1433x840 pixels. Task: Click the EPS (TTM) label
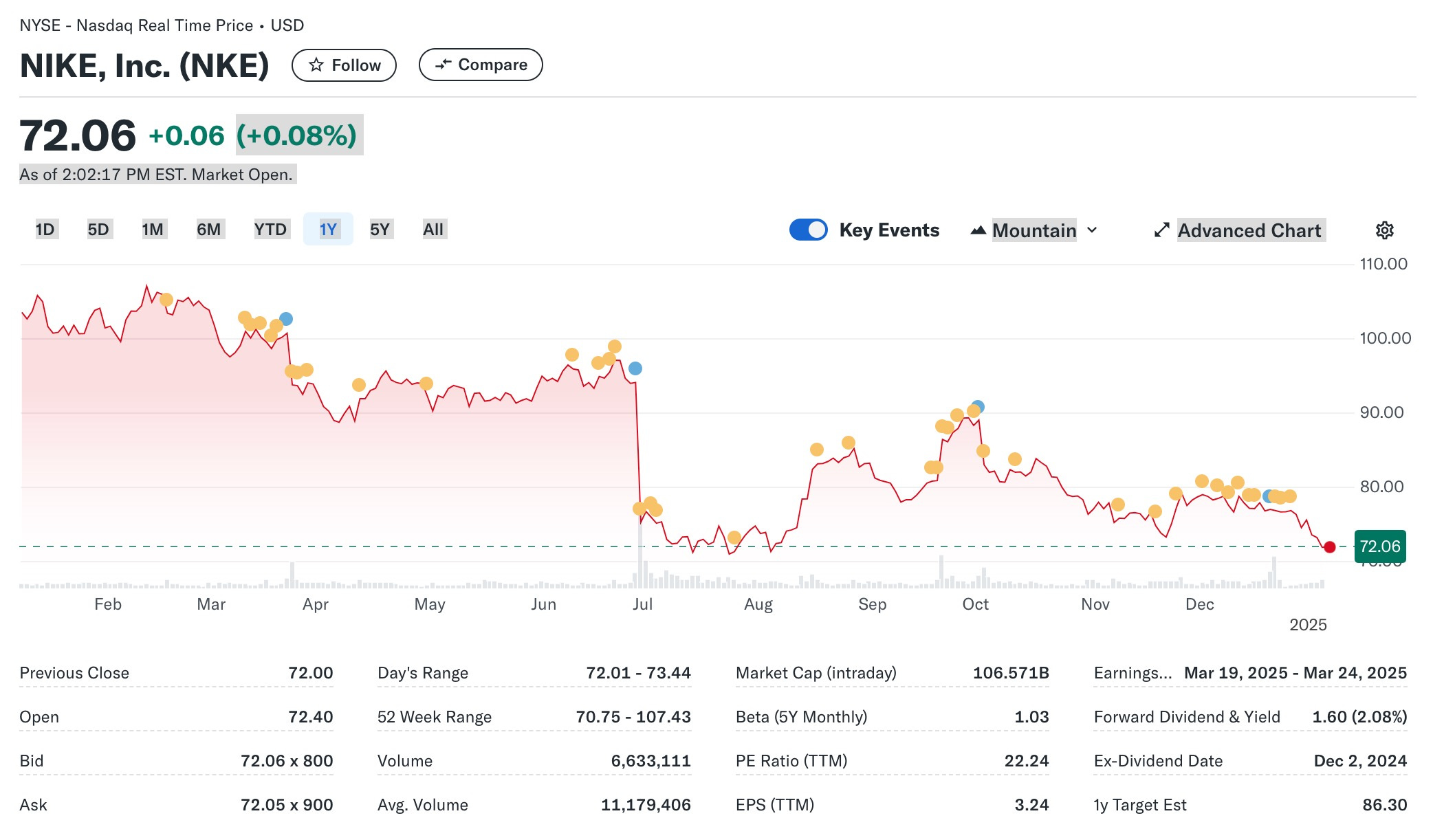coord(775,805)
